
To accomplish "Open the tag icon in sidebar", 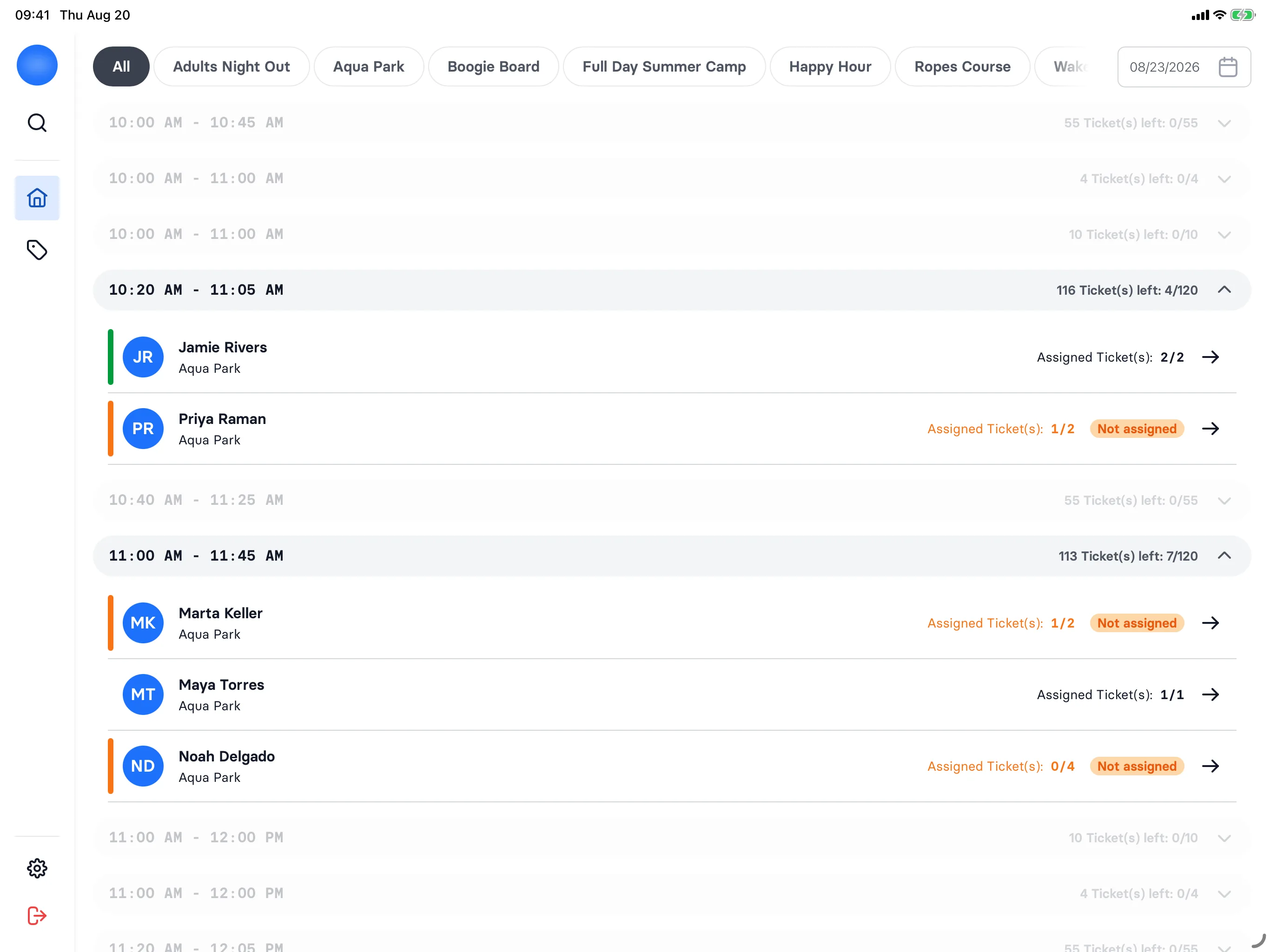I will point(37,250).
